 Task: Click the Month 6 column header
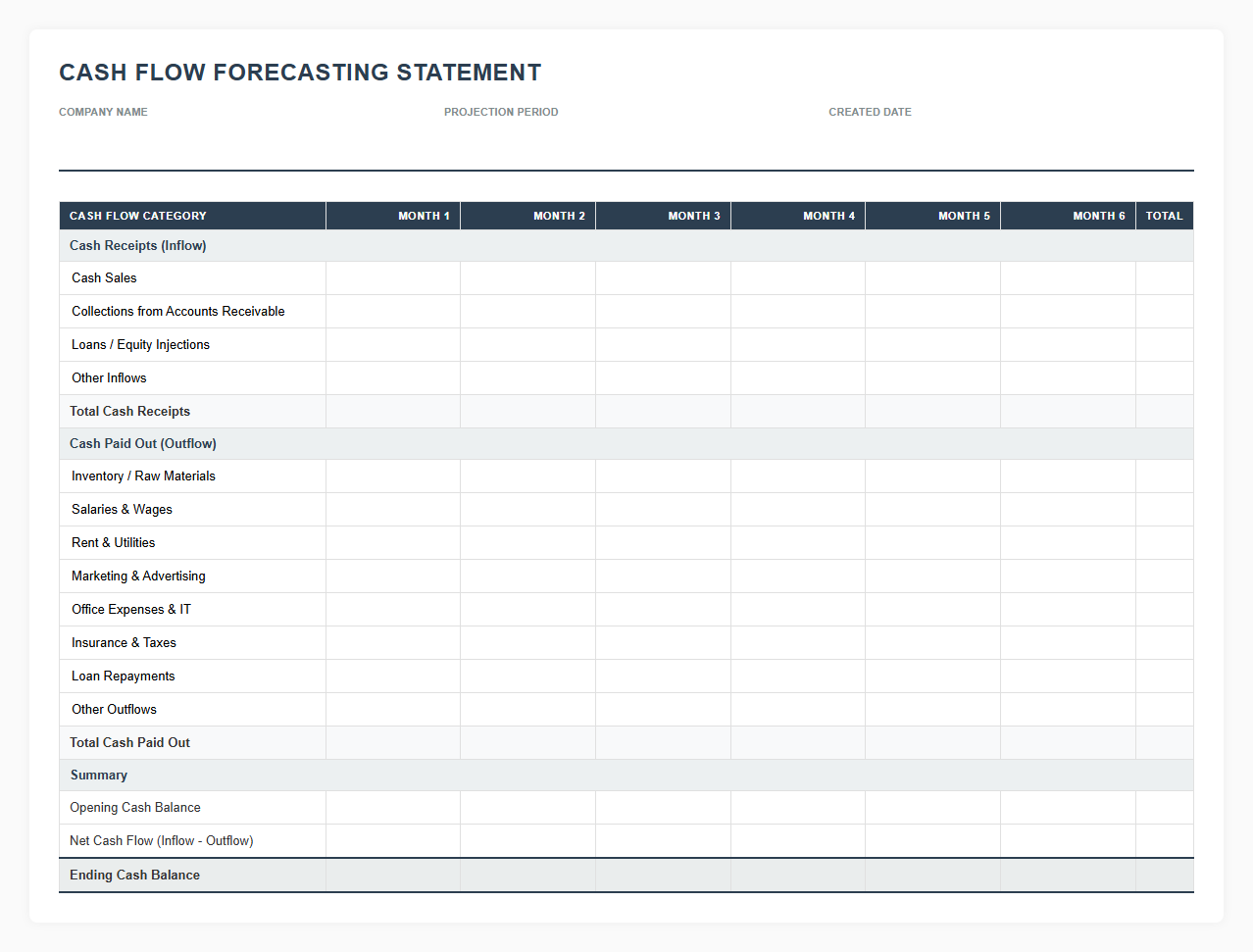point(1068,216)
